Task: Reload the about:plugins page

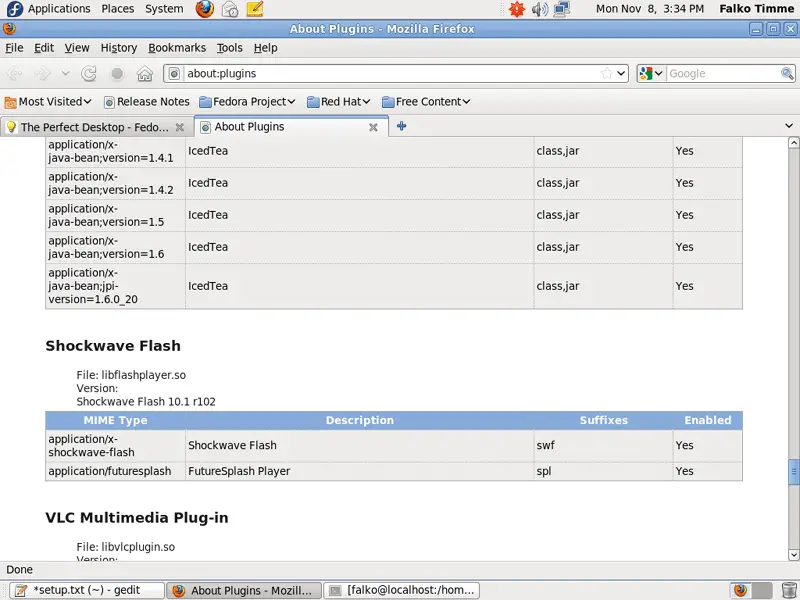Action: tap(89, 73)
